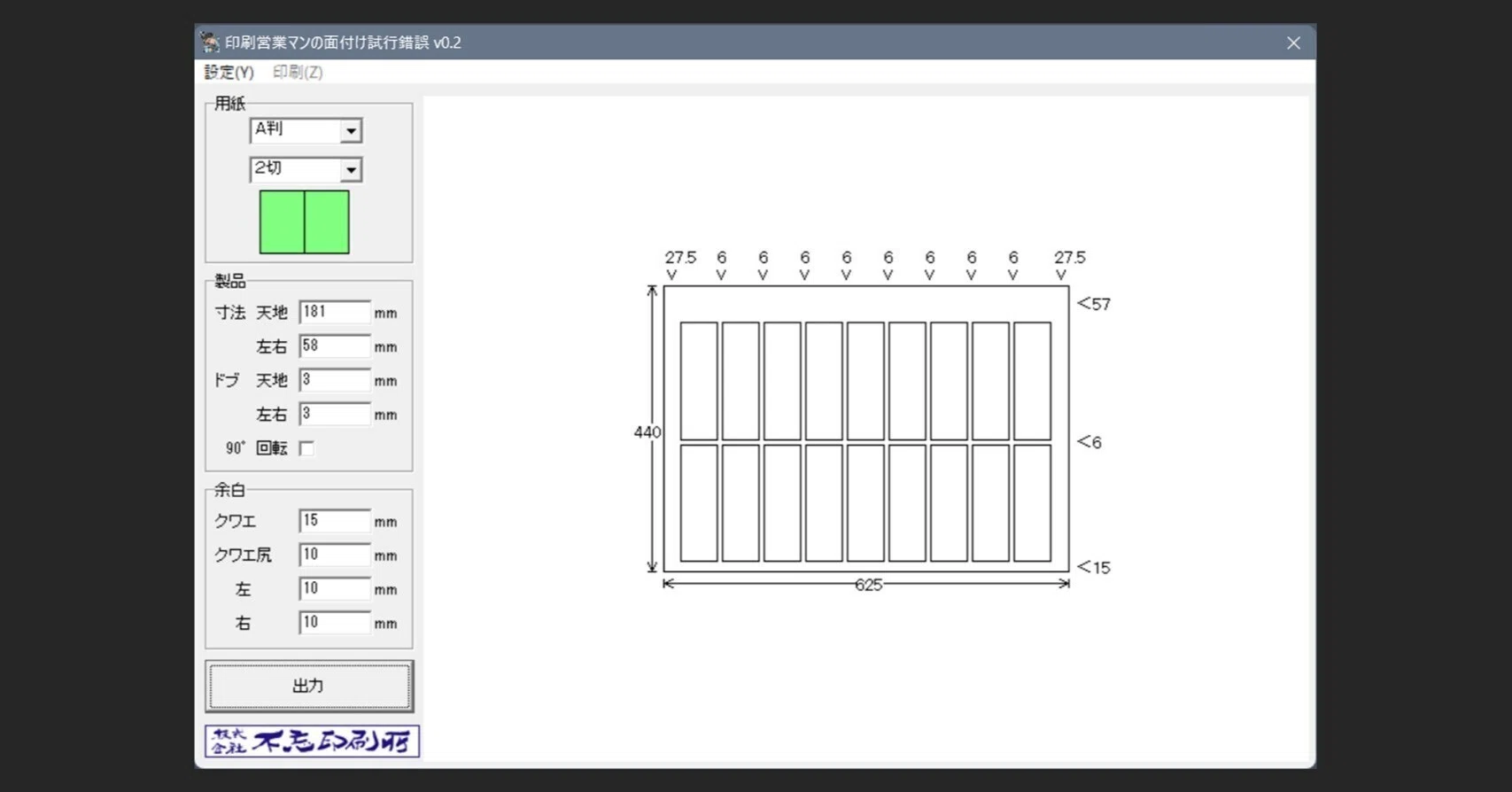Click the <57 top margin label
This screenshot has width=1512, height=792.
pyautogui.click(x=1094, y=304)
